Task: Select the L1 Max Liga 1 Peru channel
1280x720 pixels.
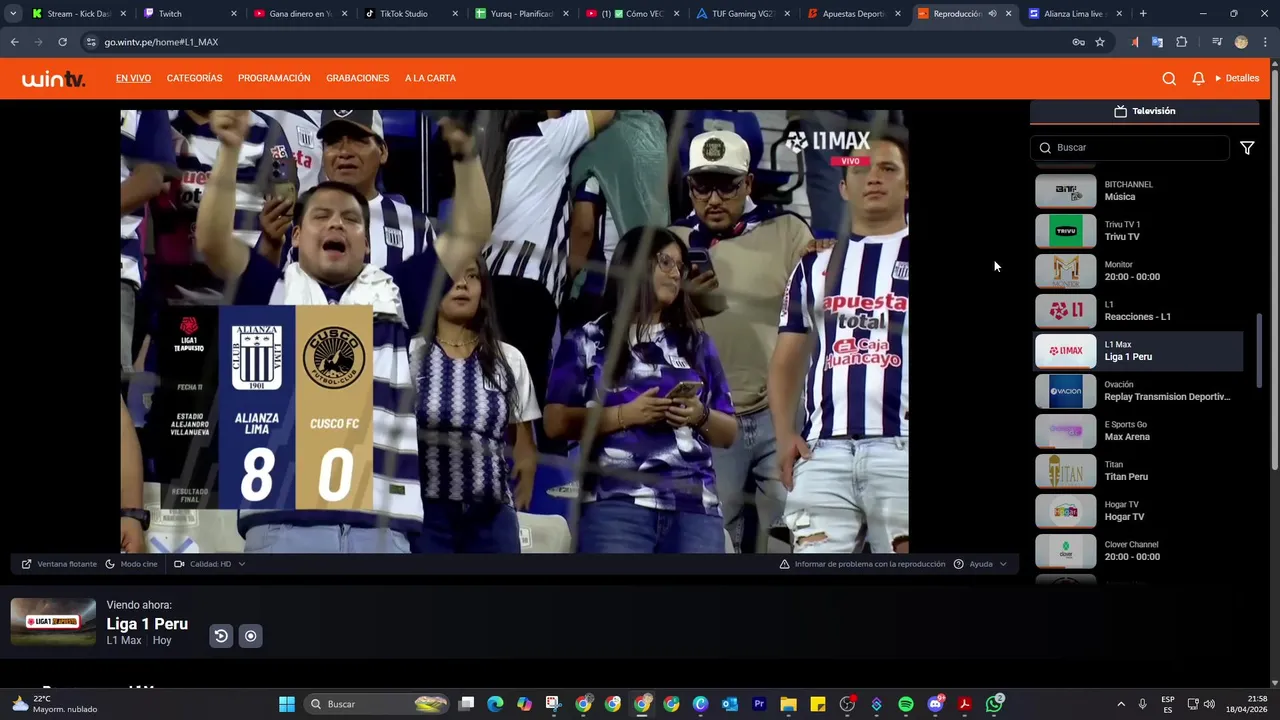Action: pyautogui.click(x=1138, y=351)
